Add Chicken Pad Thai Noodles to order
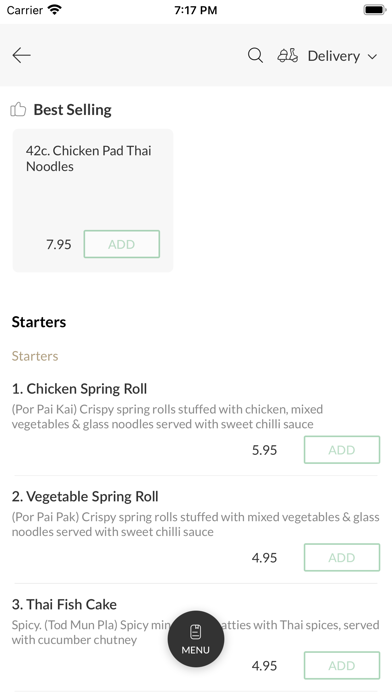 (x=122, y=244)
